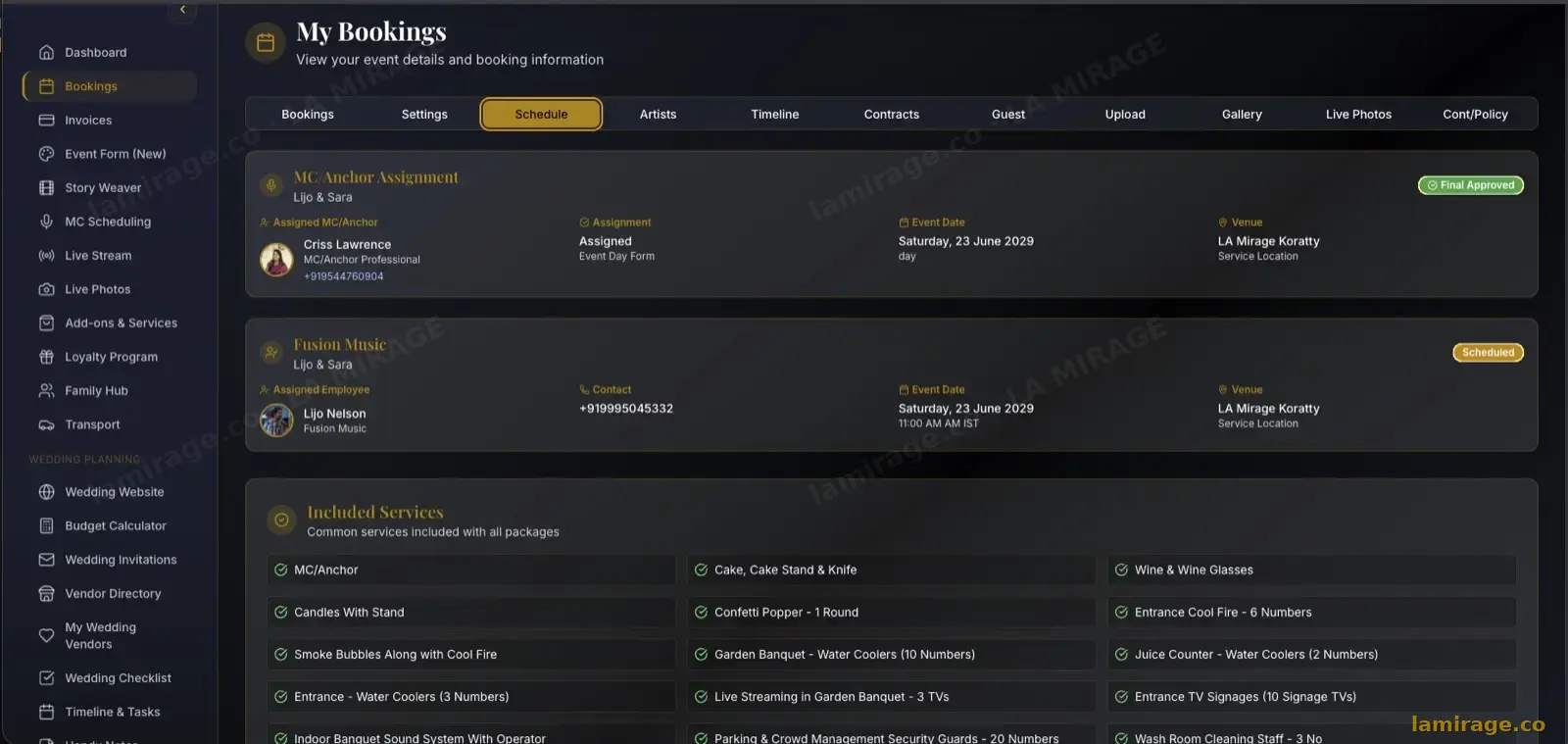Open MC Scheduling microphone icon
Viewport: 1568px width, 744px height.
[46, 222]
